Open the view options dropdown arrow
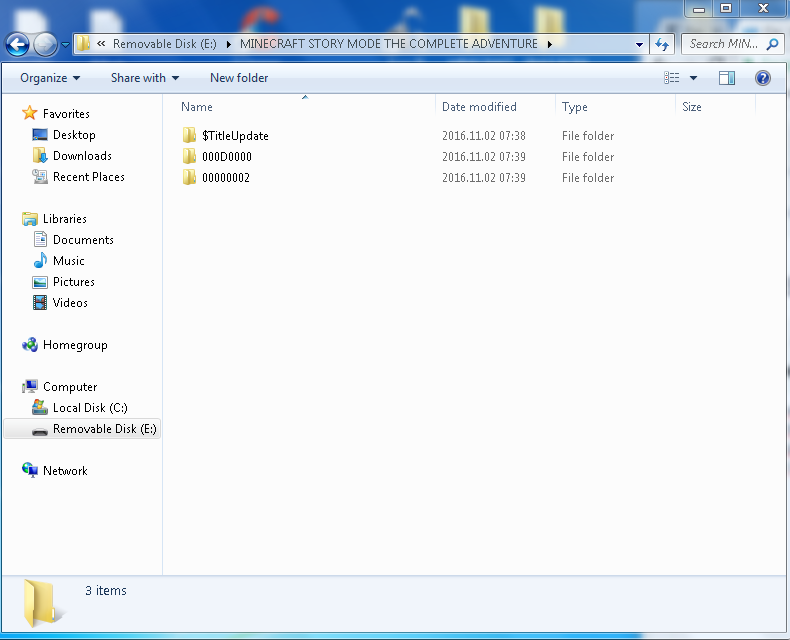Screen dimensions: 790x640 693,78
